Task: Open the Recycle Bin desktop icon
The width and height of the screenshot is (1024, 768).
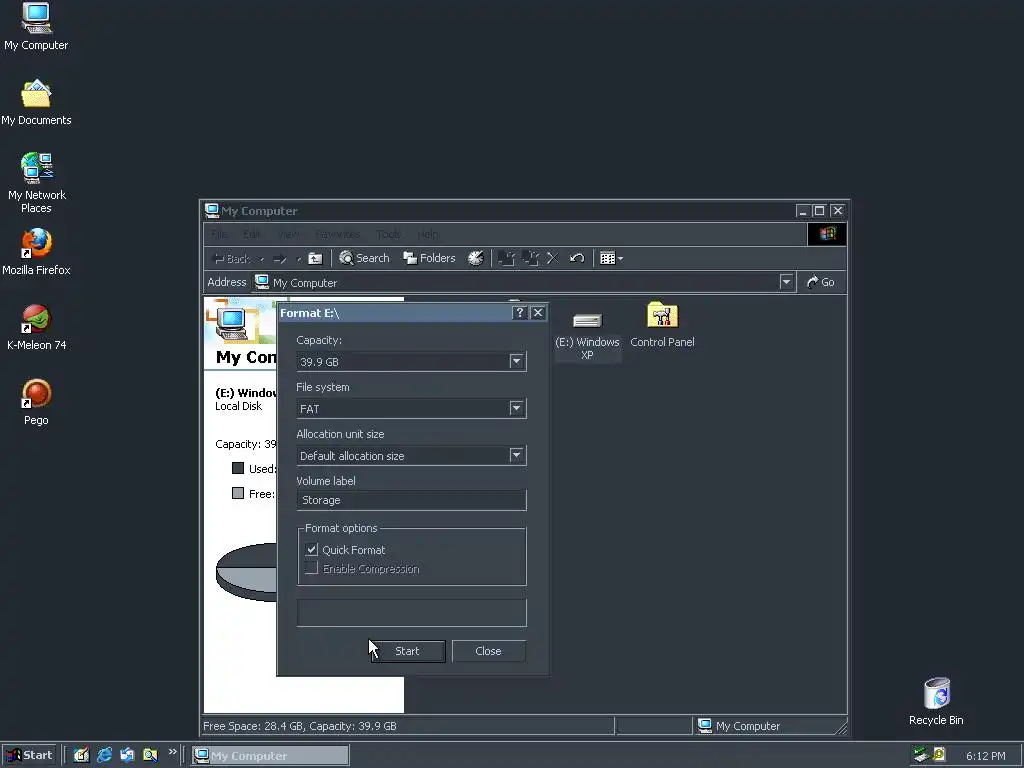Action: click(936, 702)
